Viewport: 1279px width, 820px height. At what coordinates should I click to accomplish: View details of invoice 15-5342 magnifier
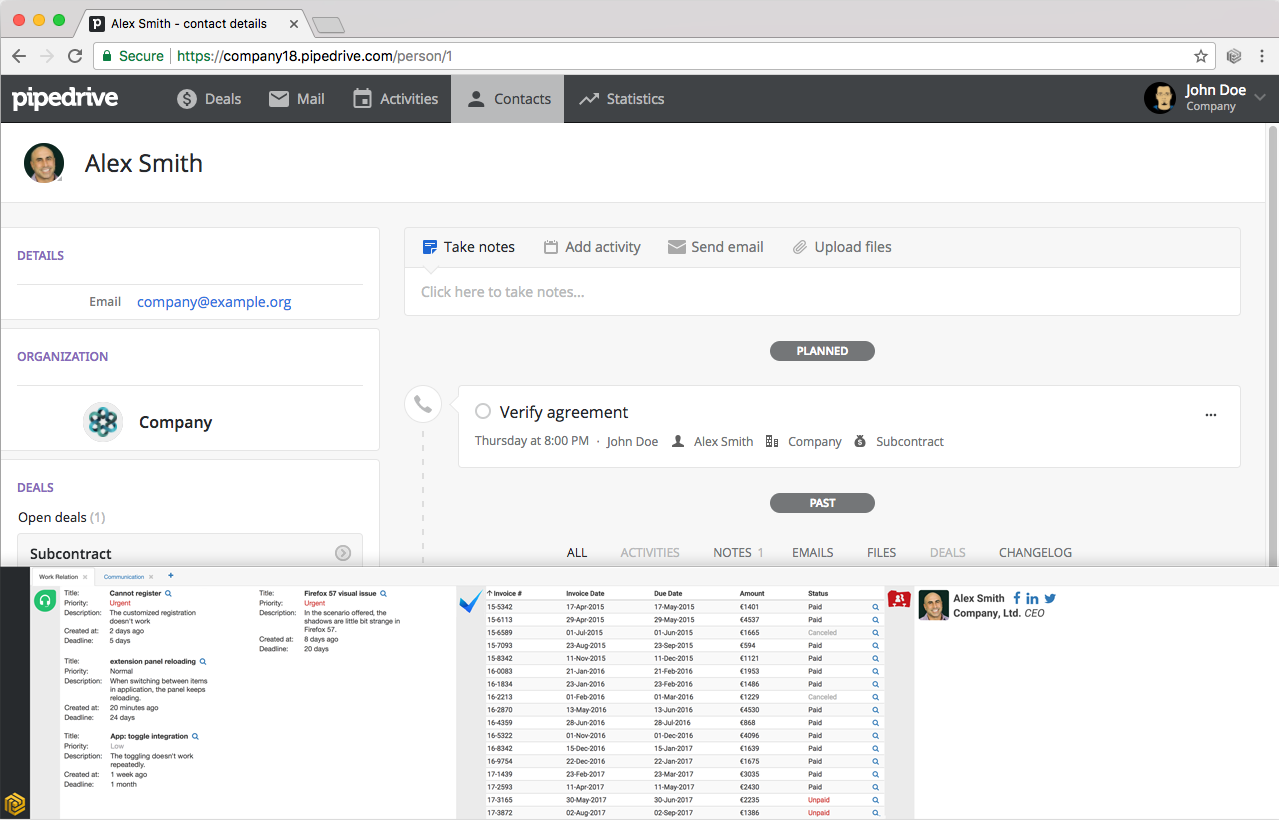pyautogui.click(x=875, y=607)
